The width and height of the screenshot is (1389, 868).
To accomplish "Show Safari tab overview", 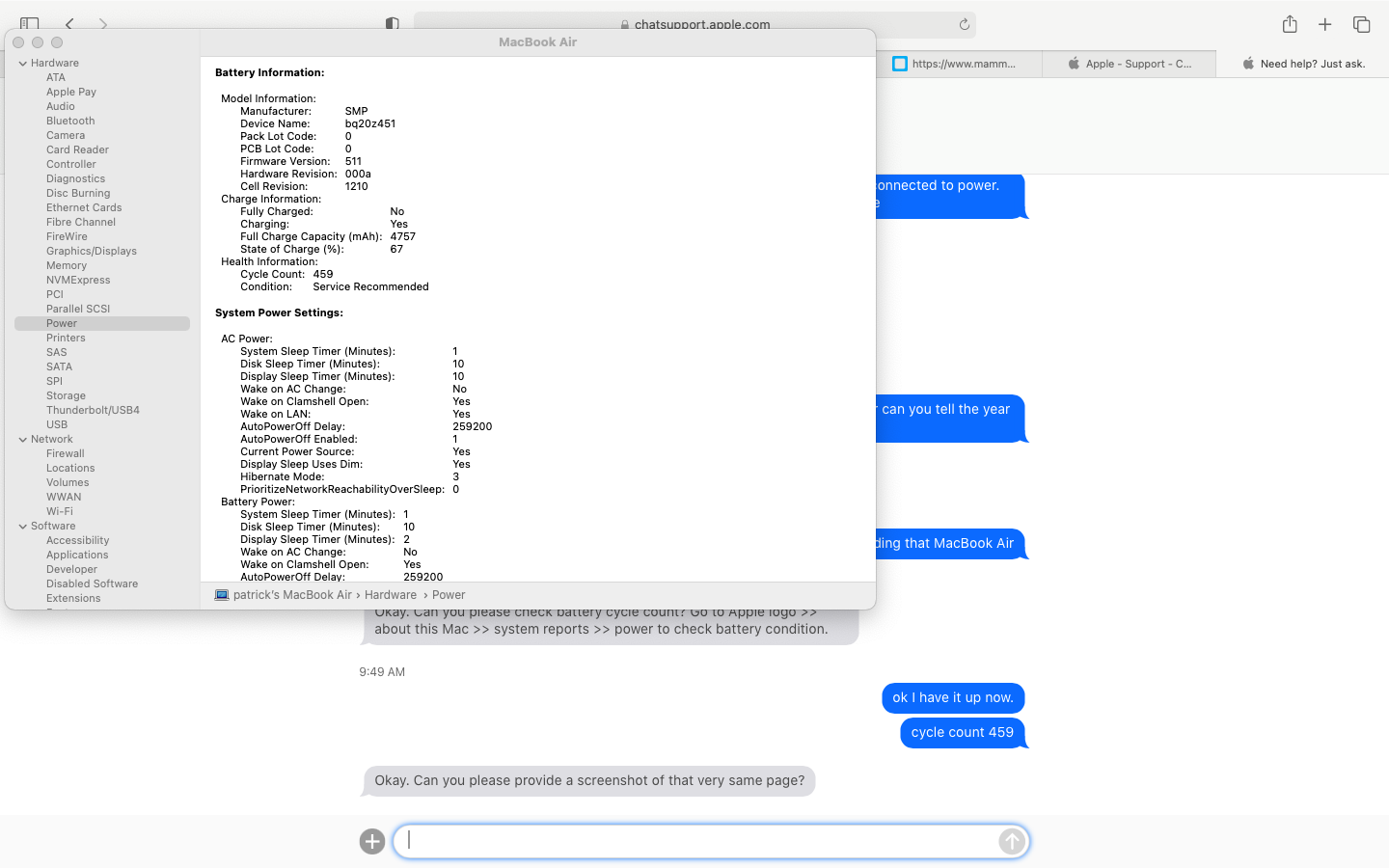I will (1362, 24).
